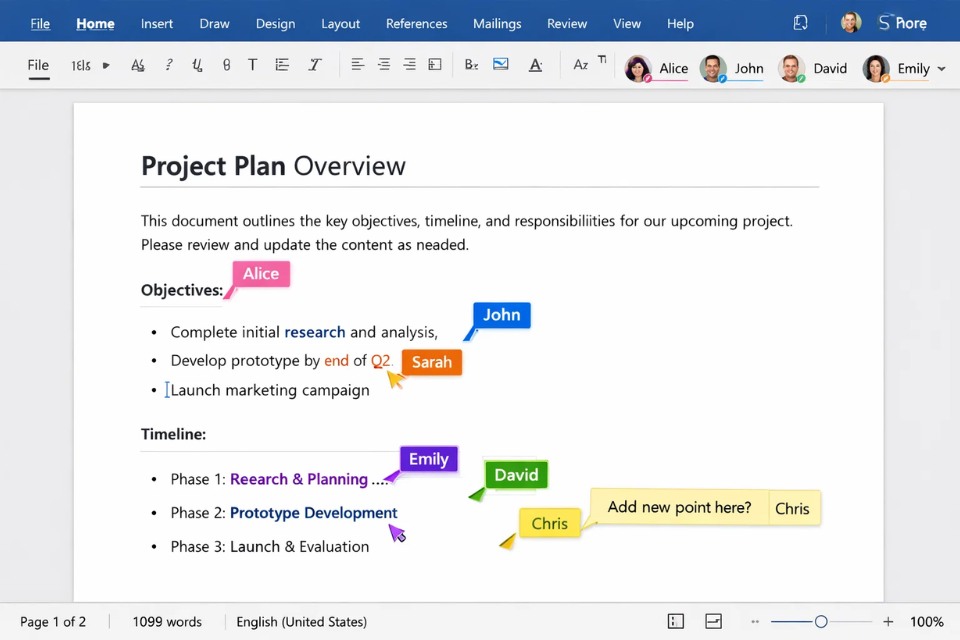Click the bulleted list icon
960x640 pixels.
pos(282,65)
